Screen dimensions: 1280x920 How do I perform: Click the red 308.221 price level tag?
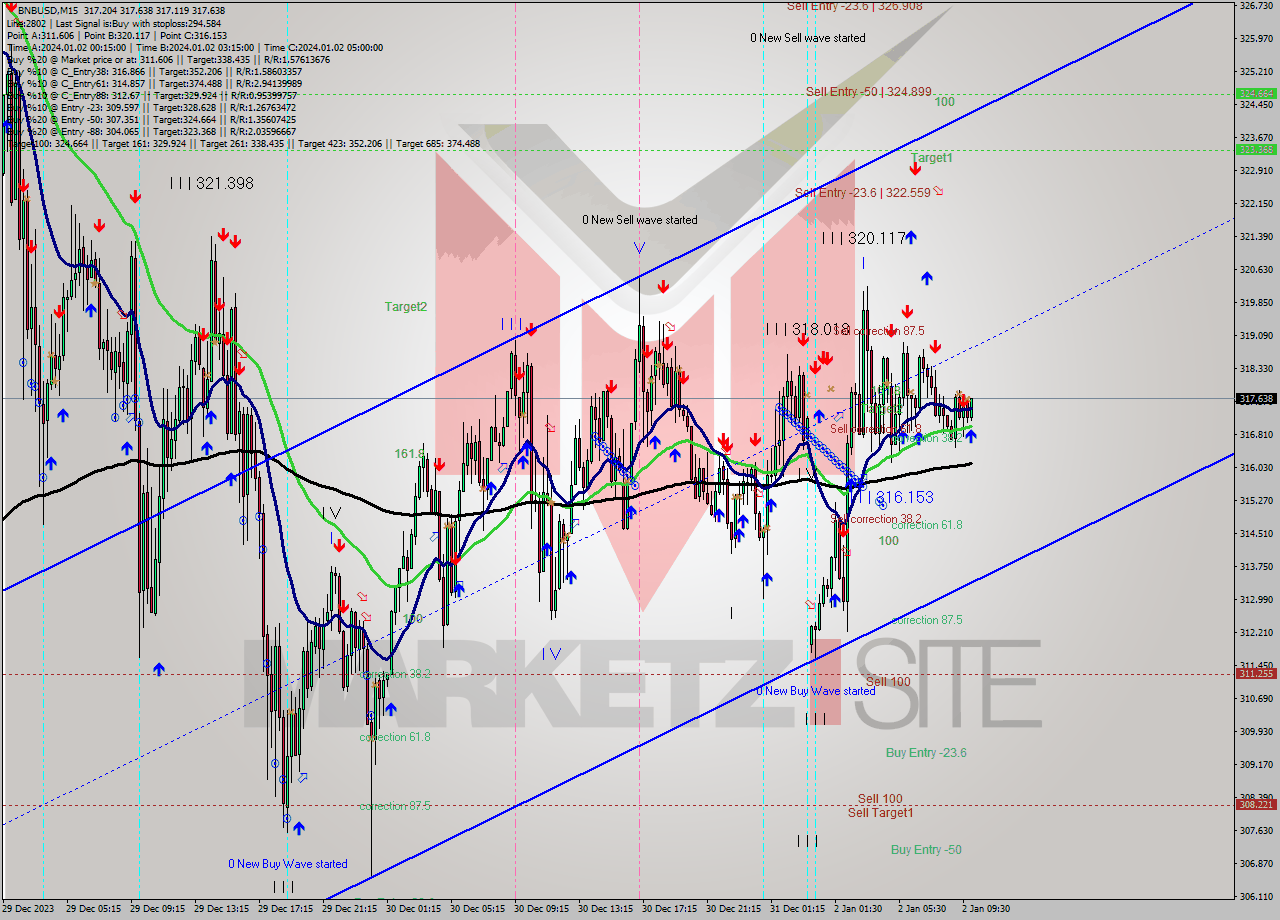tap(1256, 804)
